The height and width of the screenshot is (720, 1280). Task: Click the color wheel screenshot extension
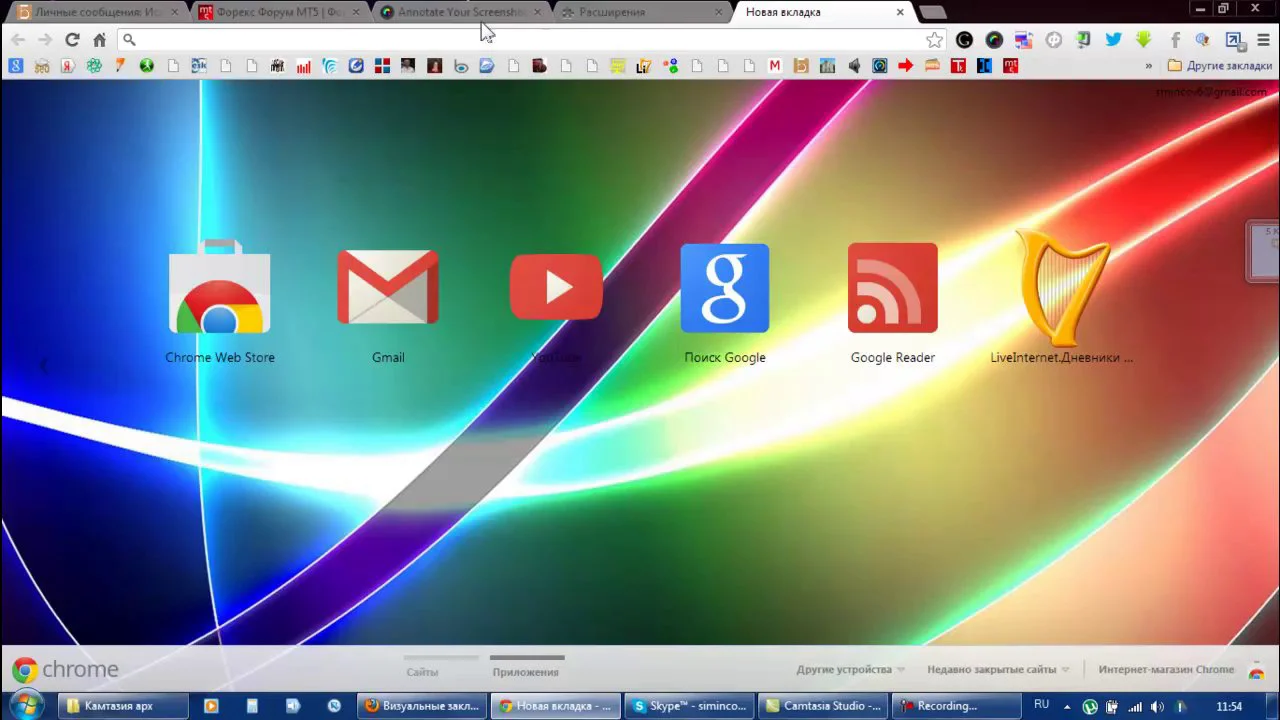[x=994, y=40]
